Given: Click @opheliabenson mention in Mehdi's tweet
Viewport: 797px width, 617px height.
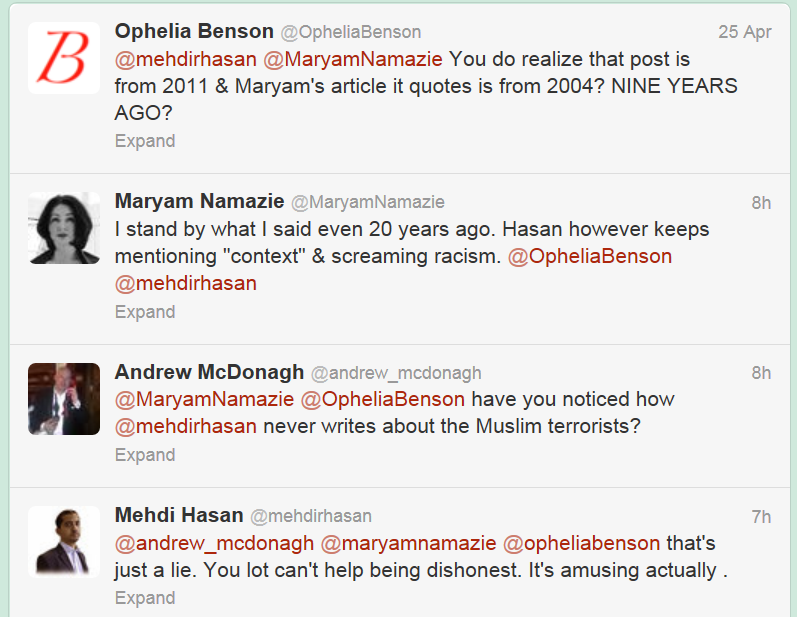Looking at the screenshot, I should [x=581, y=543].
